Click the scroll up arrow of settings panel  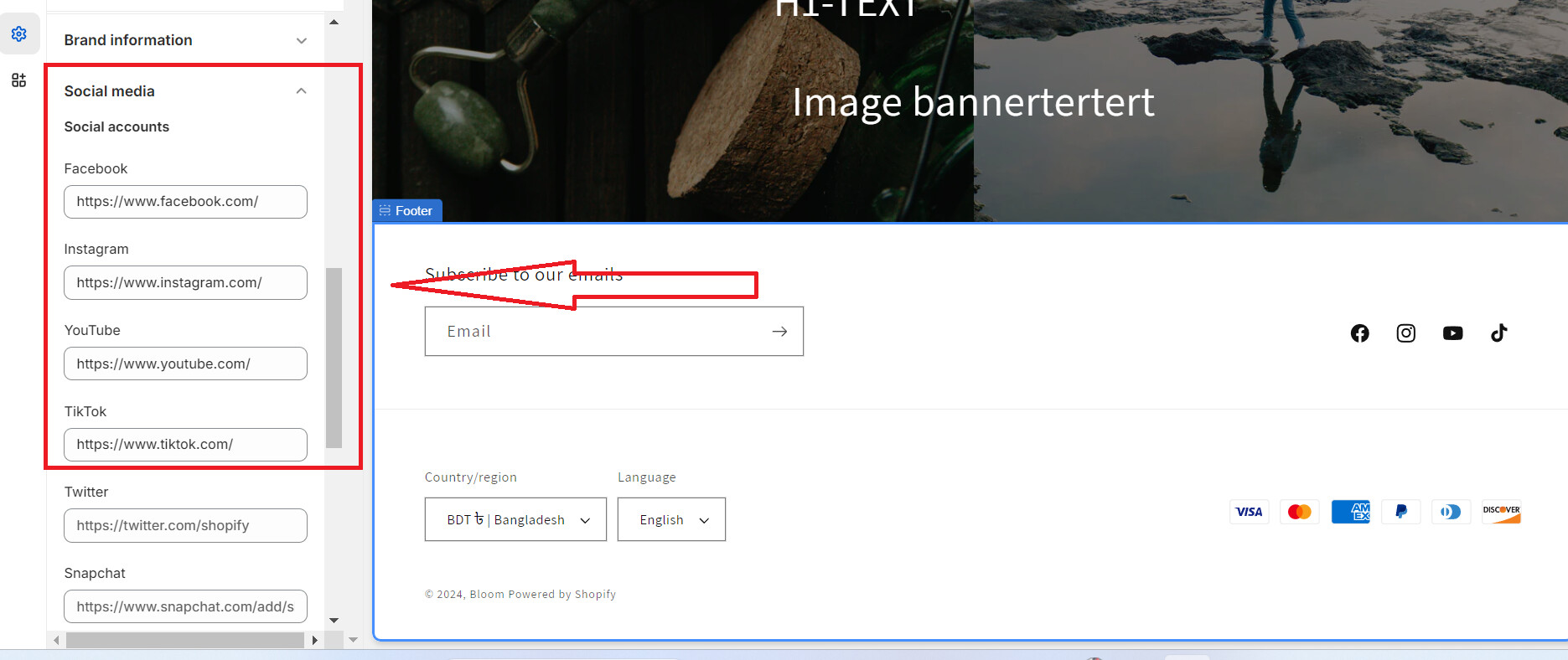(x=334, y=23)
